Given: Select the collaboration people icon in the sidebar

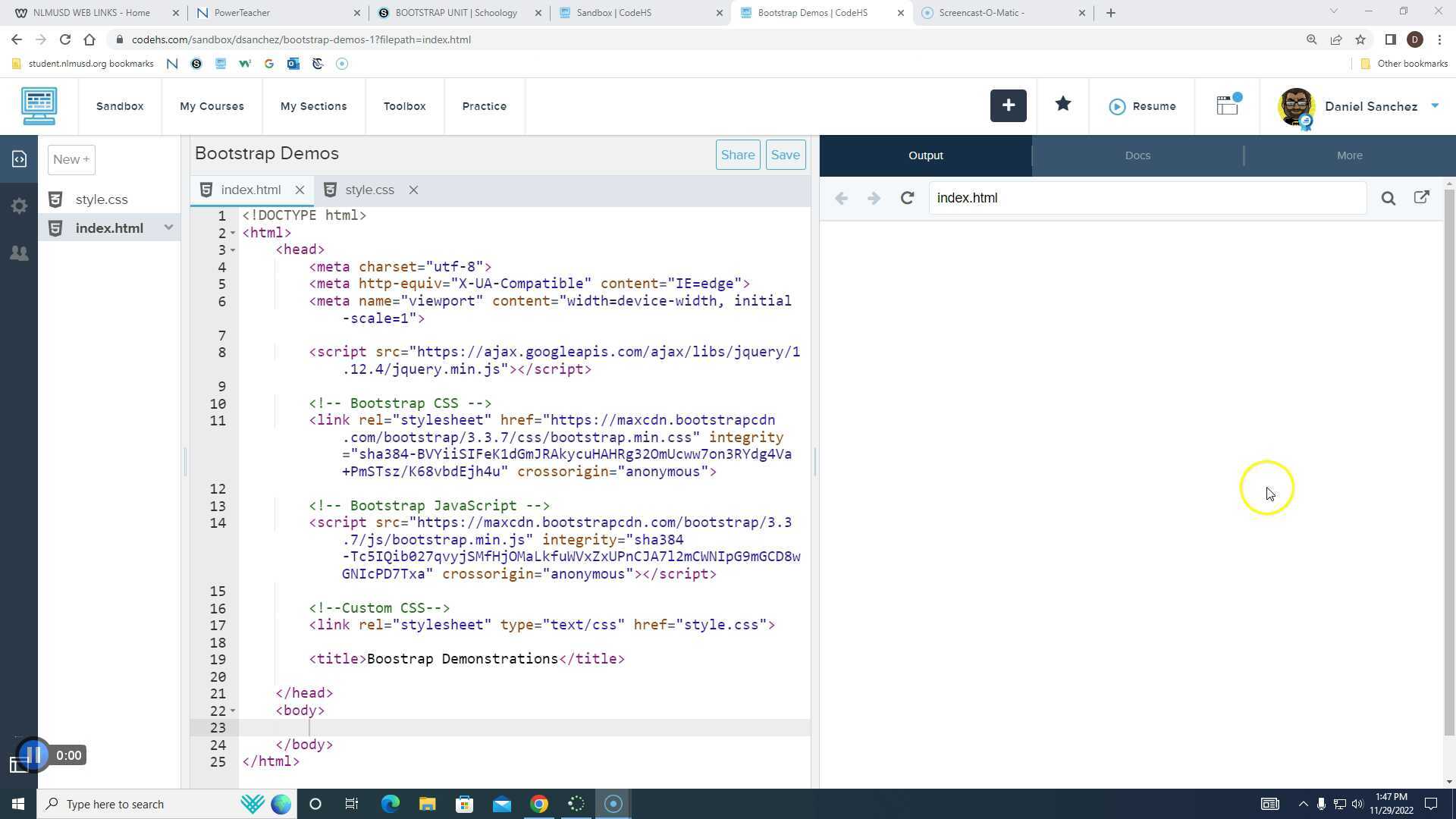Looking at the screenshot, I should [x=18, y=253].
